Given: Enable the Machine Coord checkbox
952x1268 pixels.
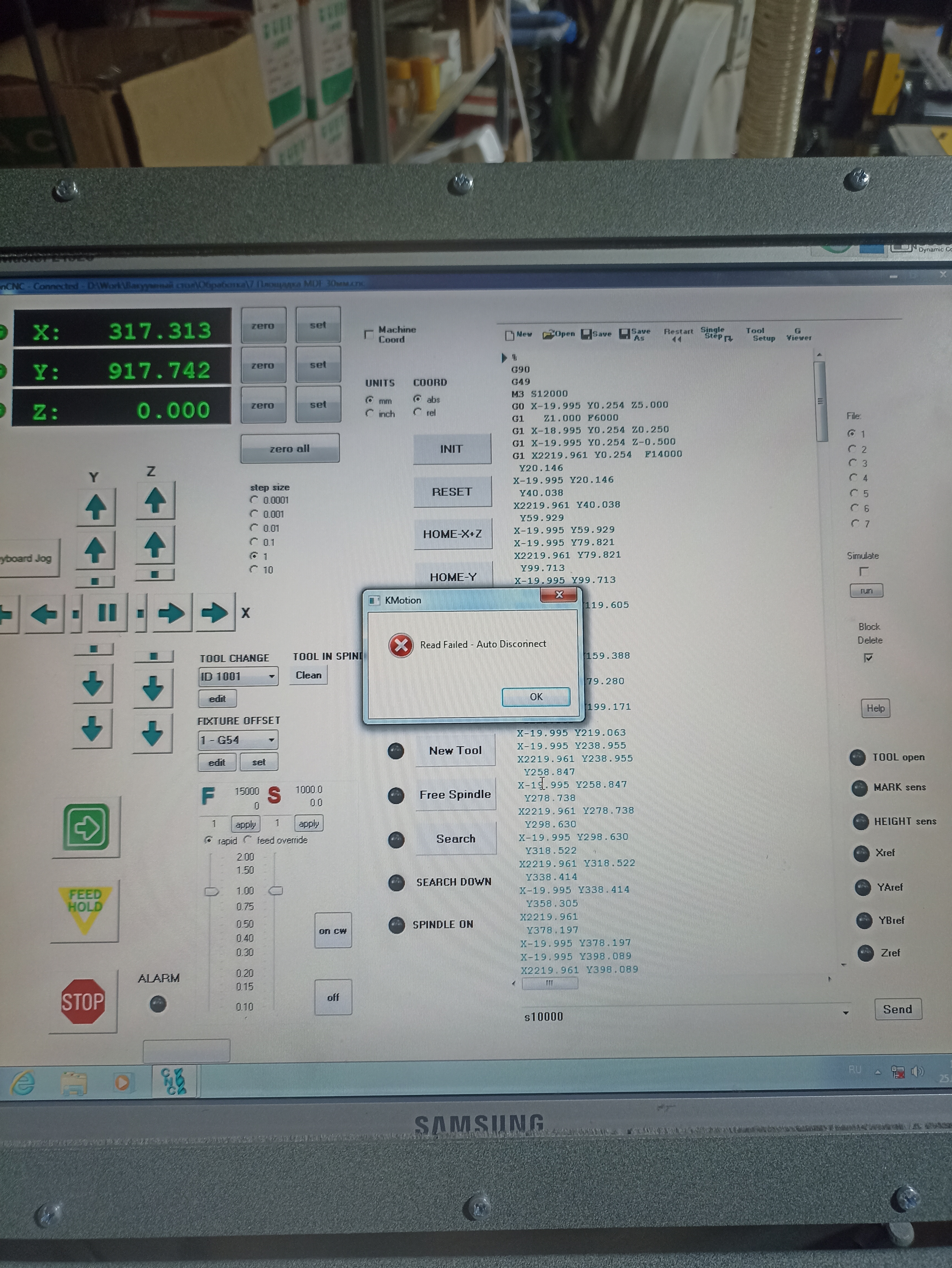Looking at the screenshot, I should coord(369,334).
